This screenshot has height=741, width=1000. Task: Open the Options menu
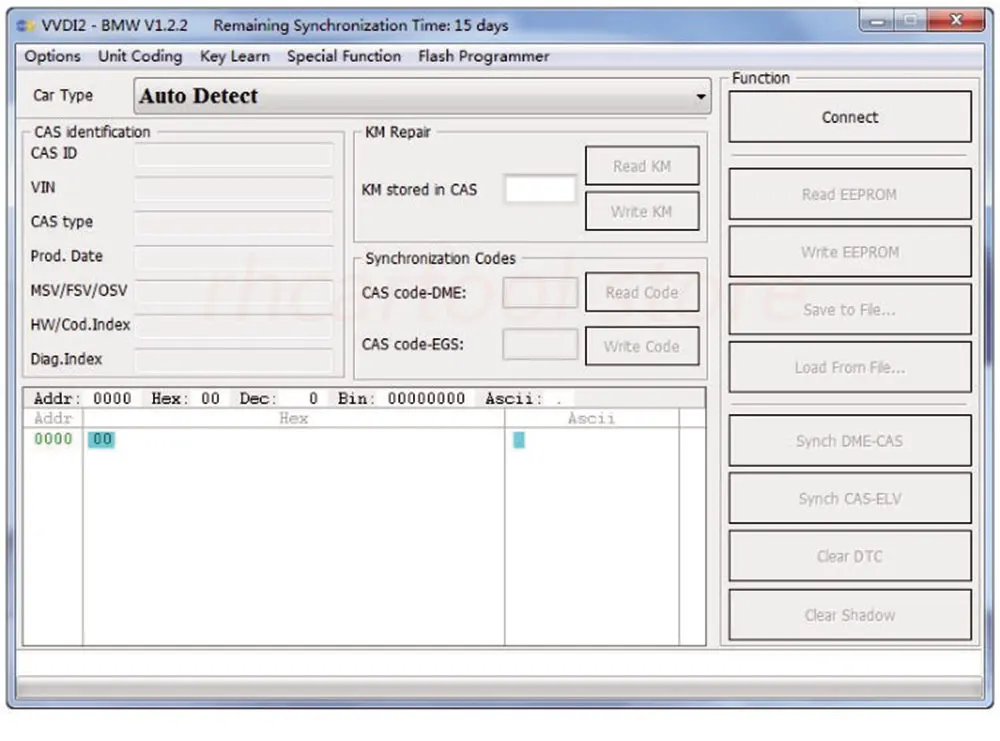tap(52, 56)
